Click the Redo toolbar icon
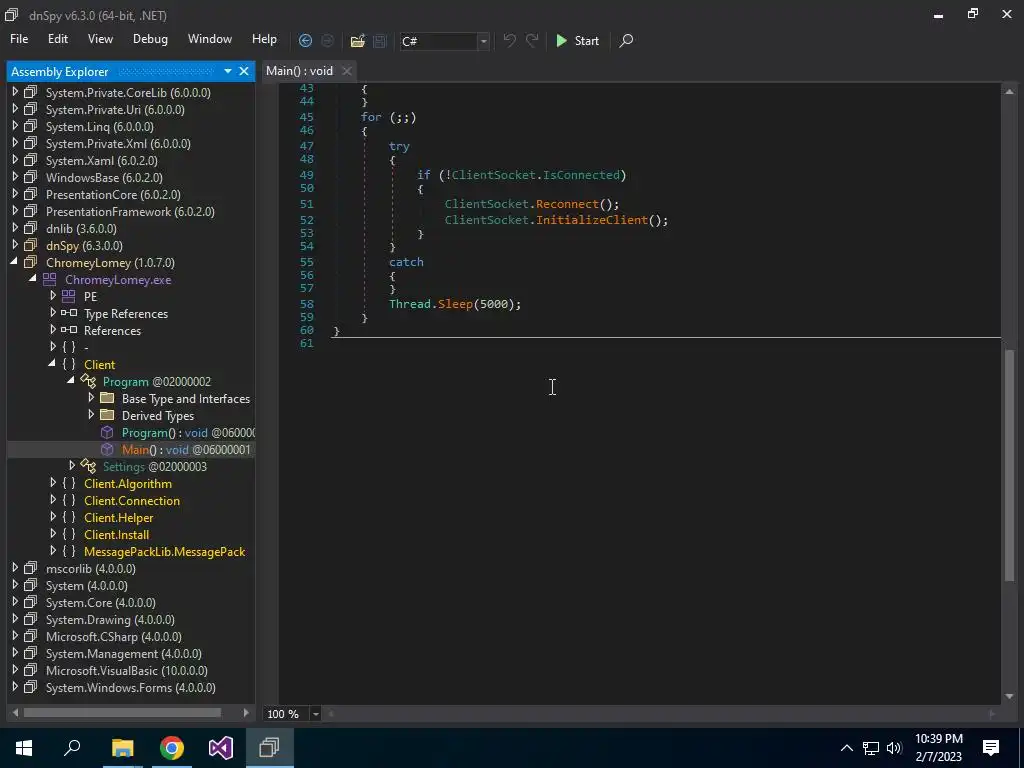Screen dimensions: 1024x768 click(532, 40)
